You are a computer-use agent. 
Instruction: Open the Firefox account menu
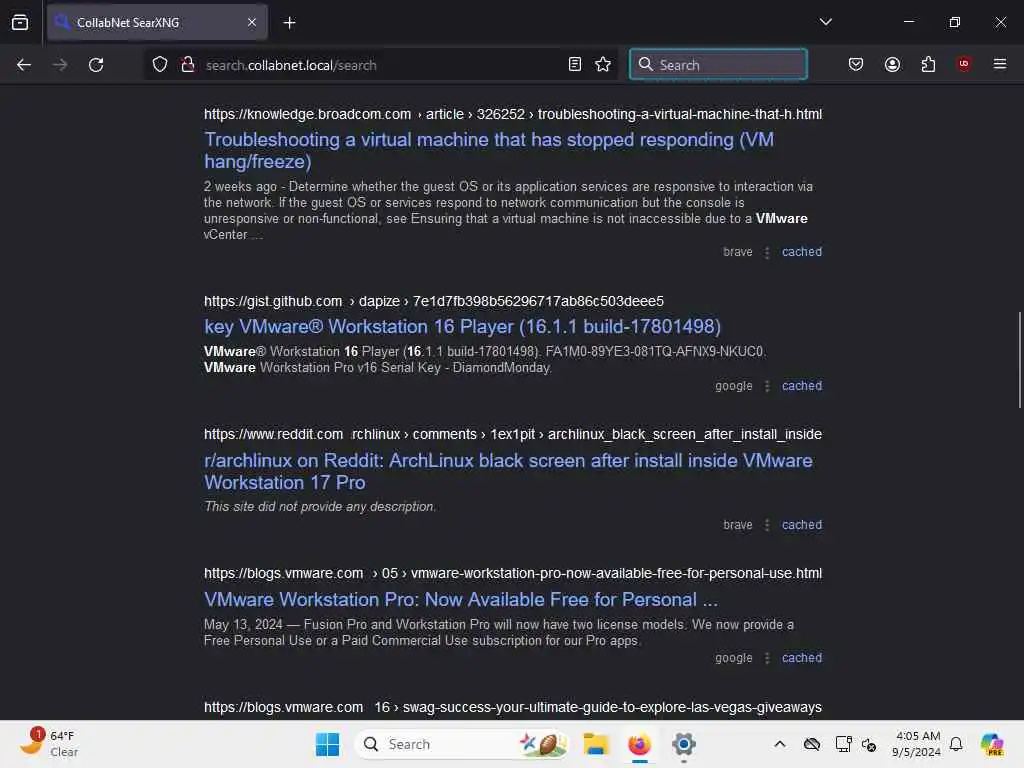[x=892, y=65]
